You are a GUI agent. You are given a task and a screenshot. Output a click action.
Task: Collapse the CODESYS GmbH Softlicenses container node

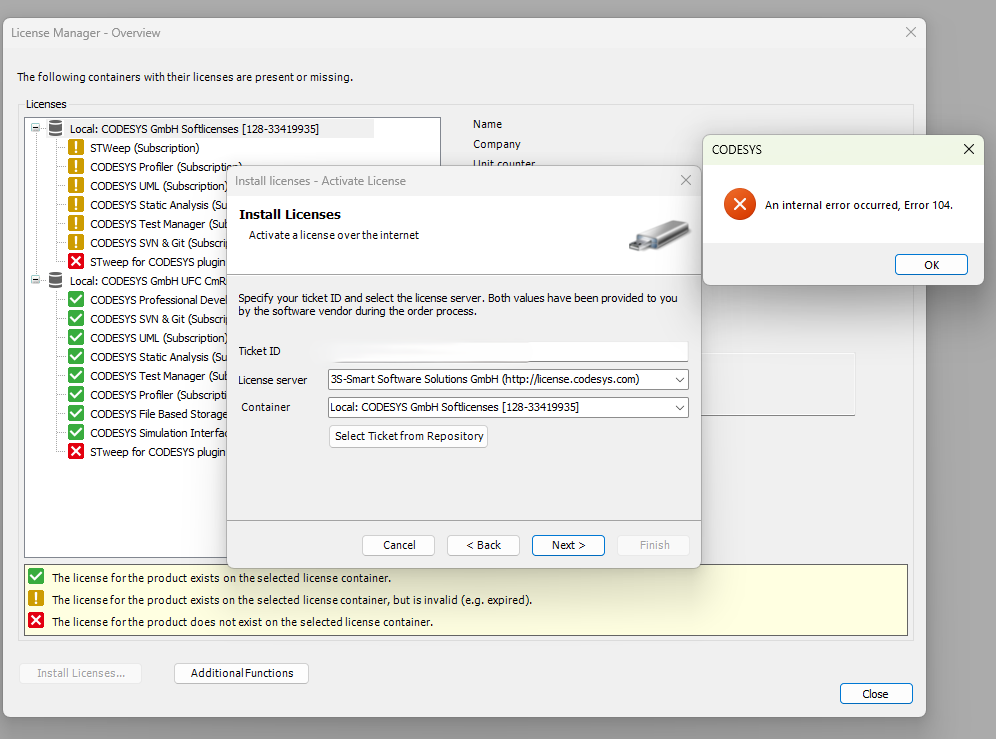point(36,128)
